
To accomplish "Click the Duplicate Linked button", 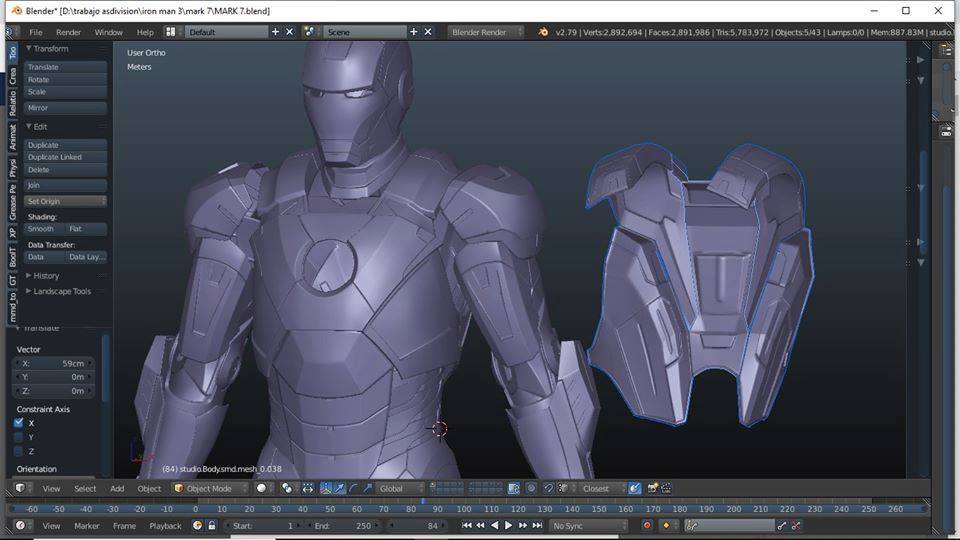I will click(65, 157).
